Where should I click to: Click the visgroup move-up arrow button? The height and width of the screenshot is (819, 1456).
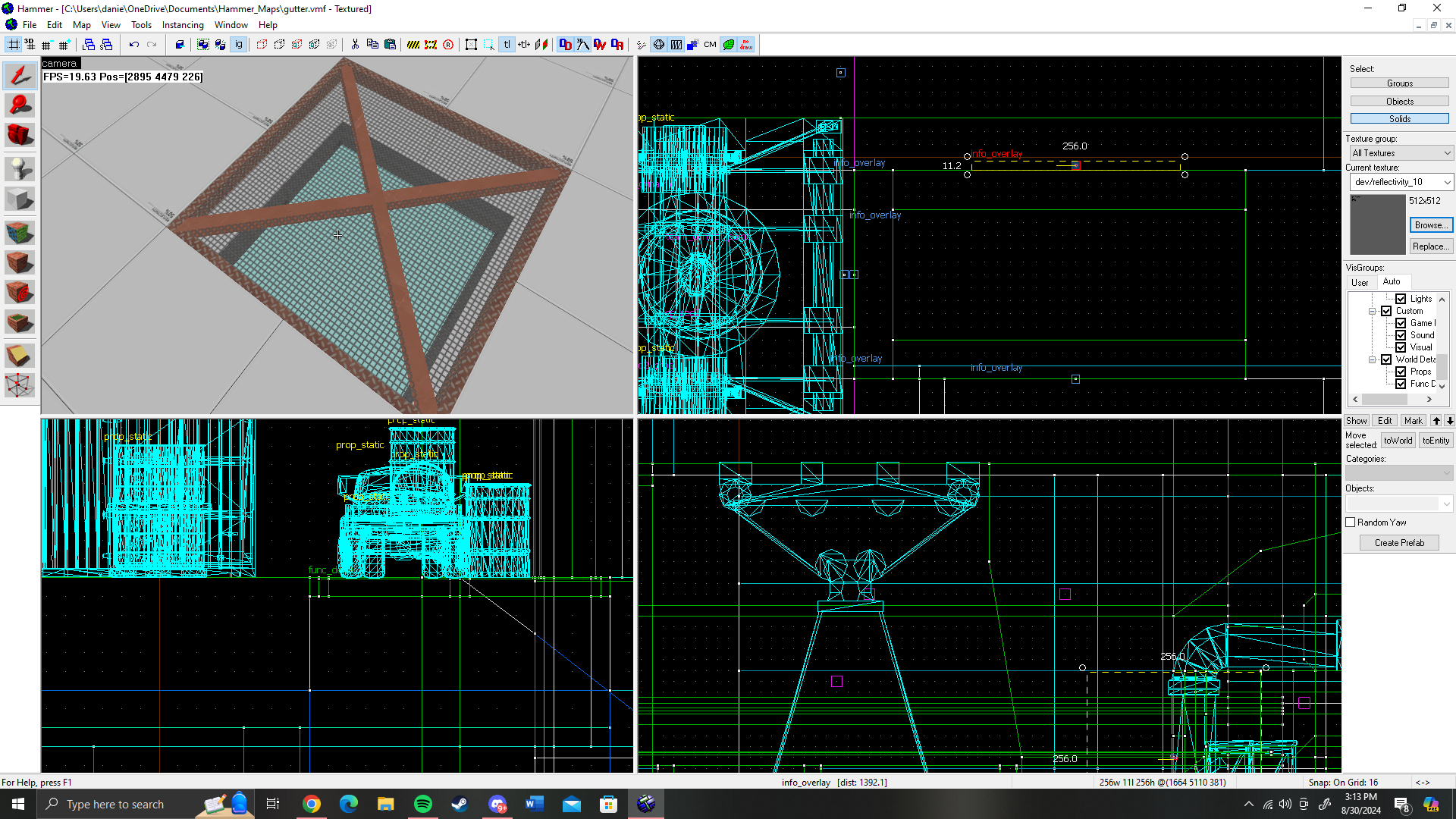[x=1436, y=421]
